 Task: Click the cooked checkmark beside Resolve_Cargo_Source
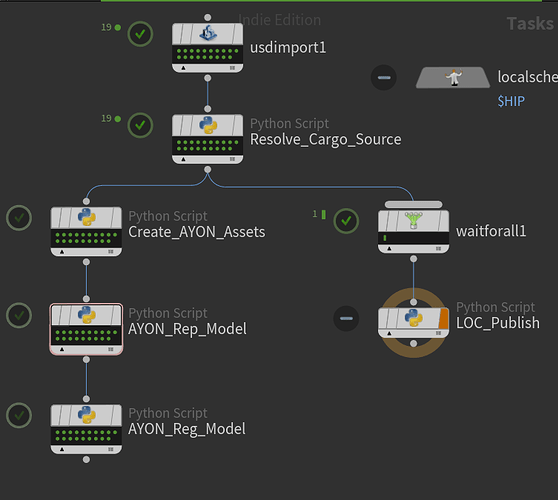(140, 125)
